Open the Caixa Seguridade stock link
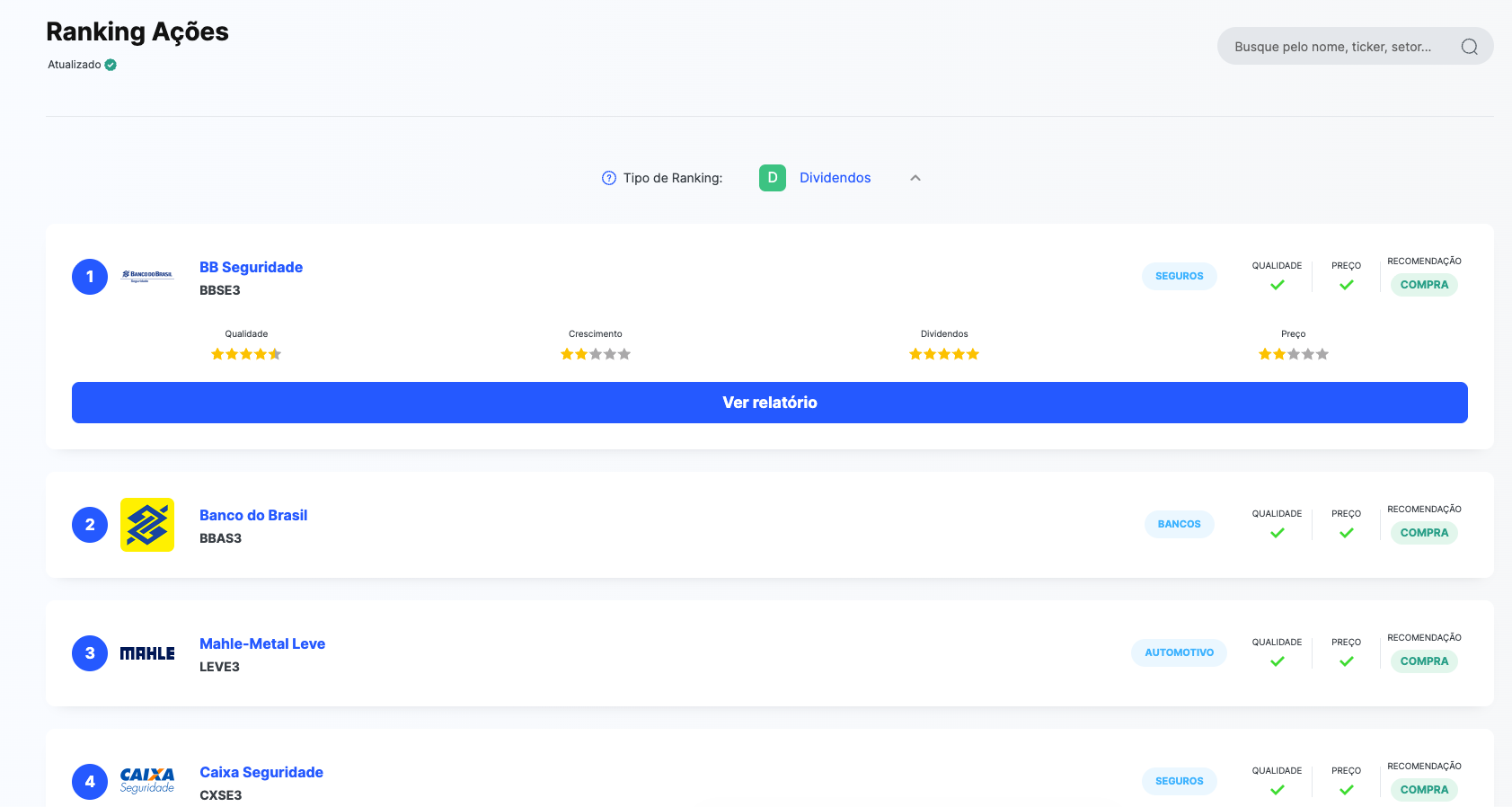 pos(261,772)
